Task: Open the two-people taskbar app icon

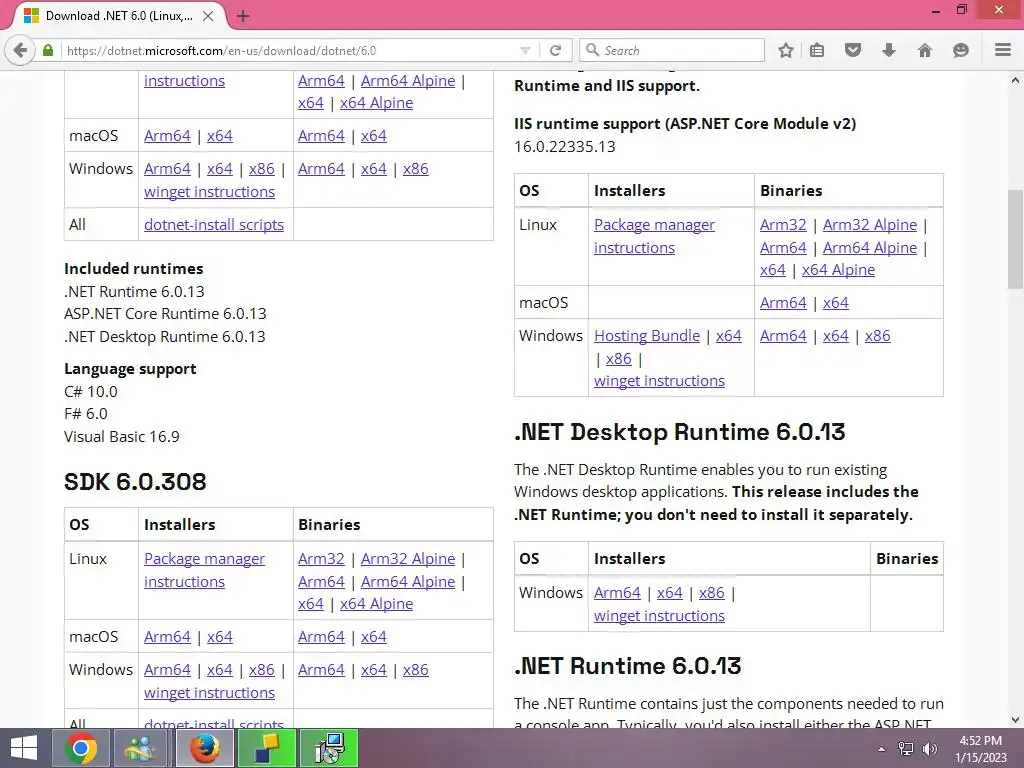Action: [142, 748]
